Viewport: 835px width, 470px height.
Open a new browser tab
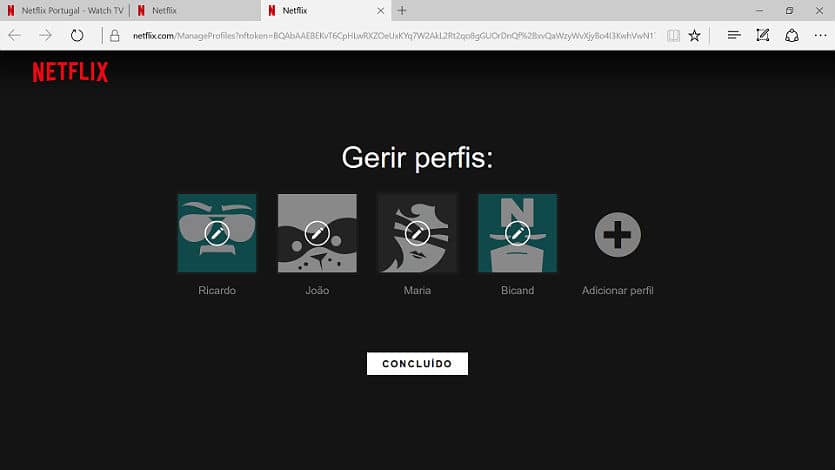(402, 10)
